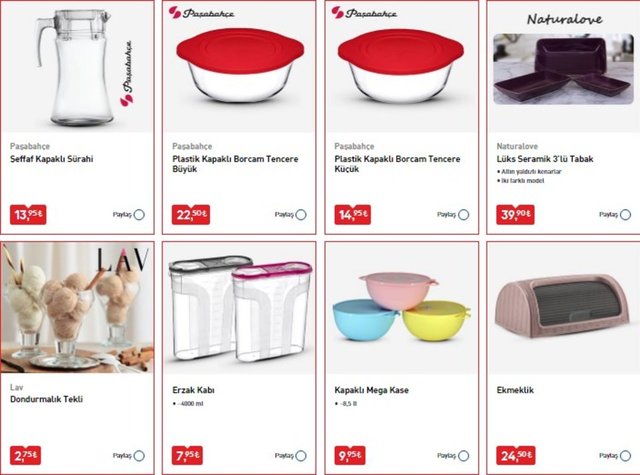Open Lüks Seramik 3'lü Tabak title link

(x=545, y=159)
